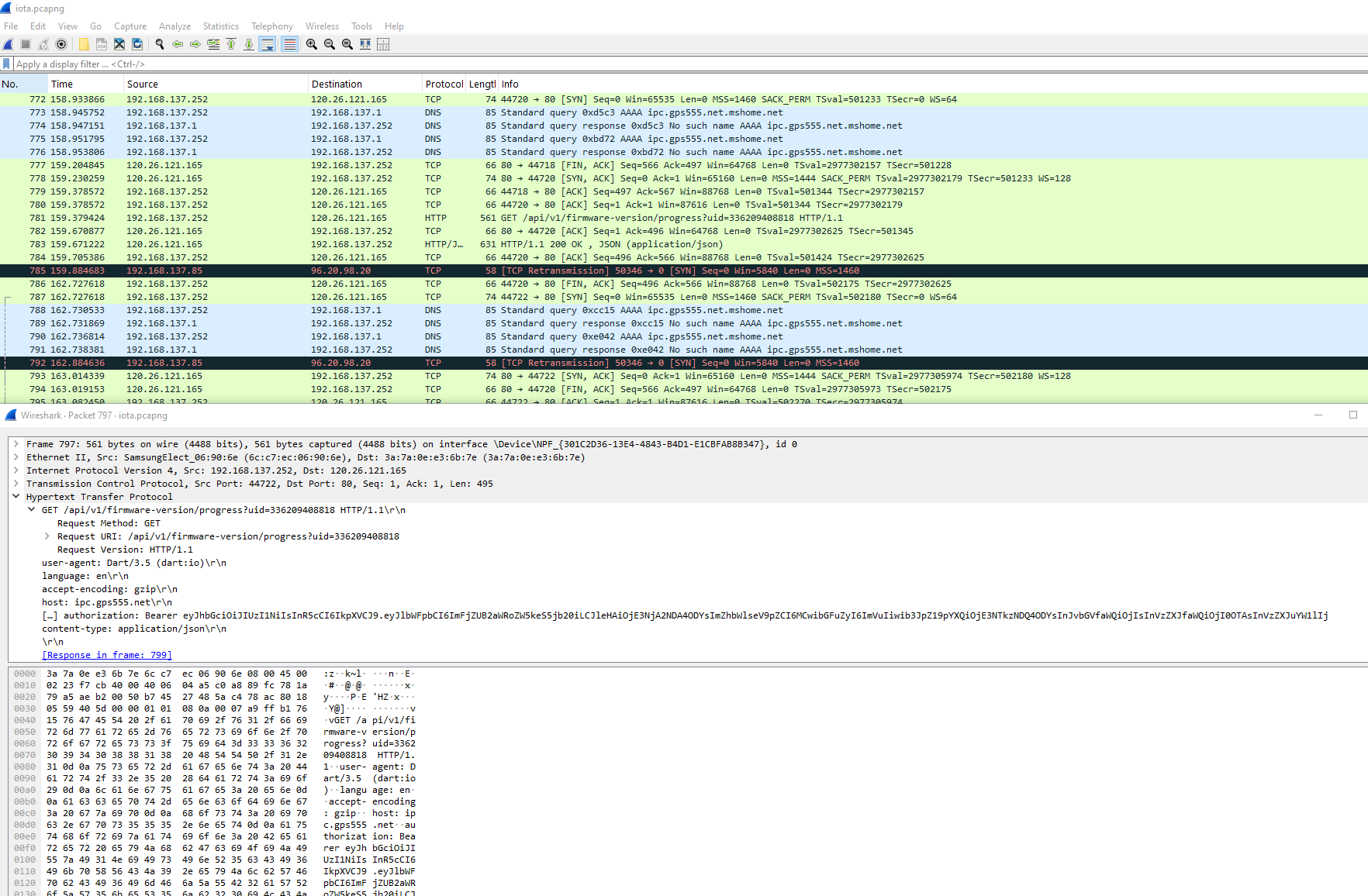Open display filter bookmark icon

7,64
